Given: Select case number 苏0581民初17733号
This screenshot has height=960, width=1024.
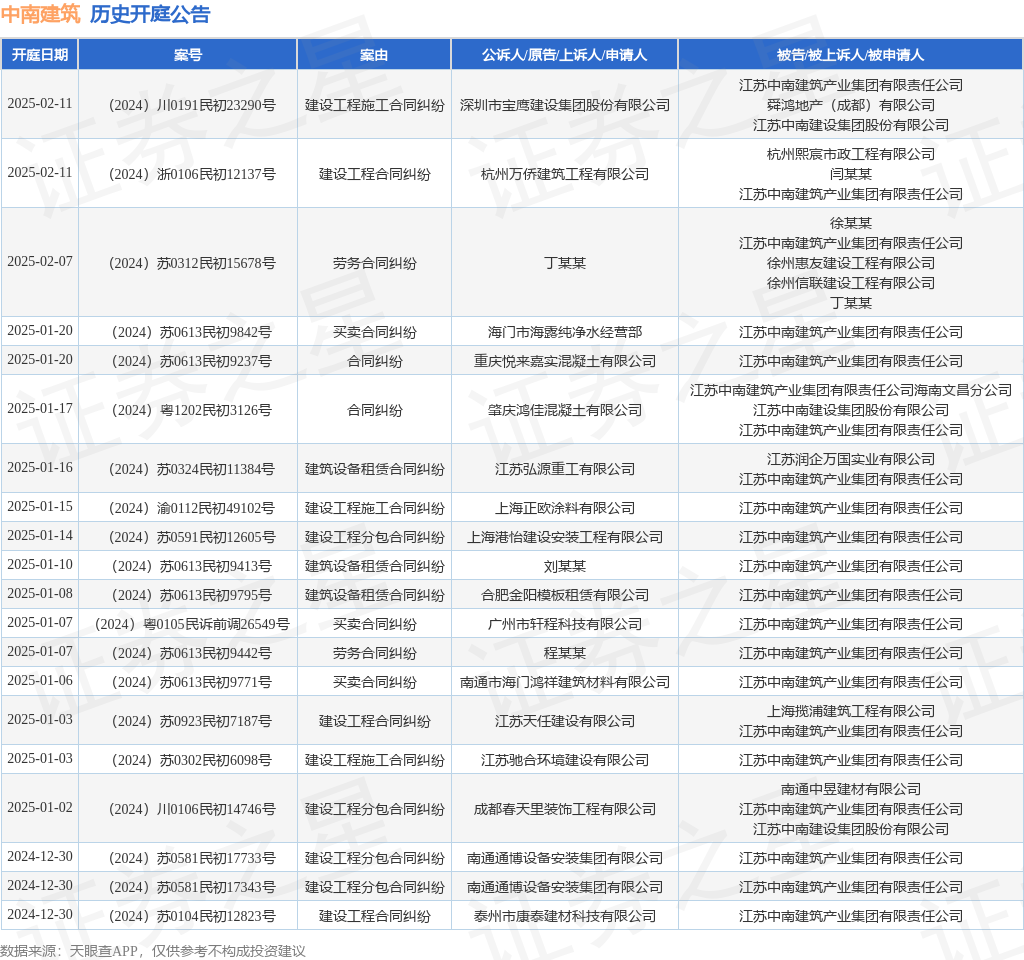Looking at the screenshot, I should [192, 859].
